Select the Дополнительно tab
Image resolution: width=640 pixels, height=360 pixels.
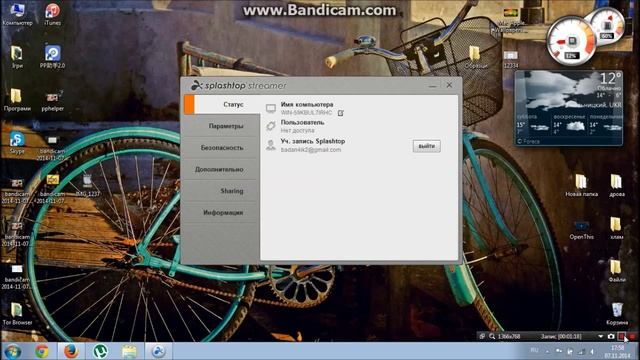click(222, 169)
